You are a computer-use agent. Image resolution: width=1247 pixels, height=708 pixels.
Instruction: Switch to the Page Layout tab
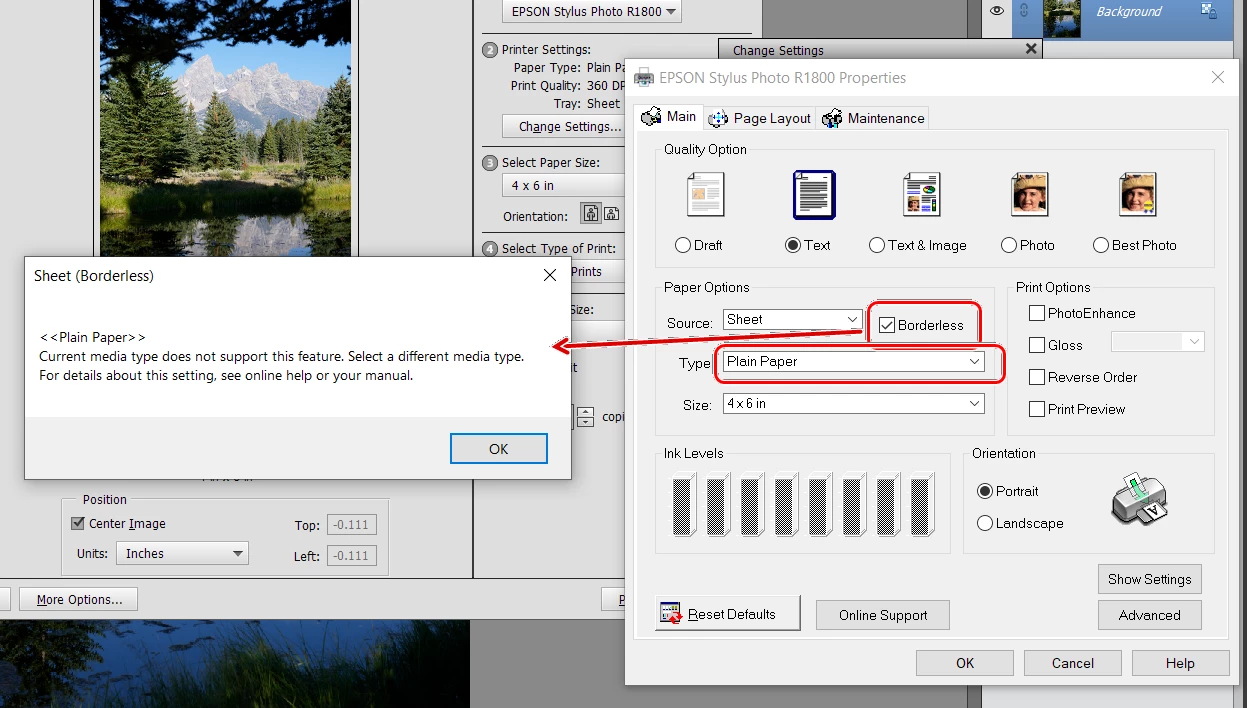point(760,118)
